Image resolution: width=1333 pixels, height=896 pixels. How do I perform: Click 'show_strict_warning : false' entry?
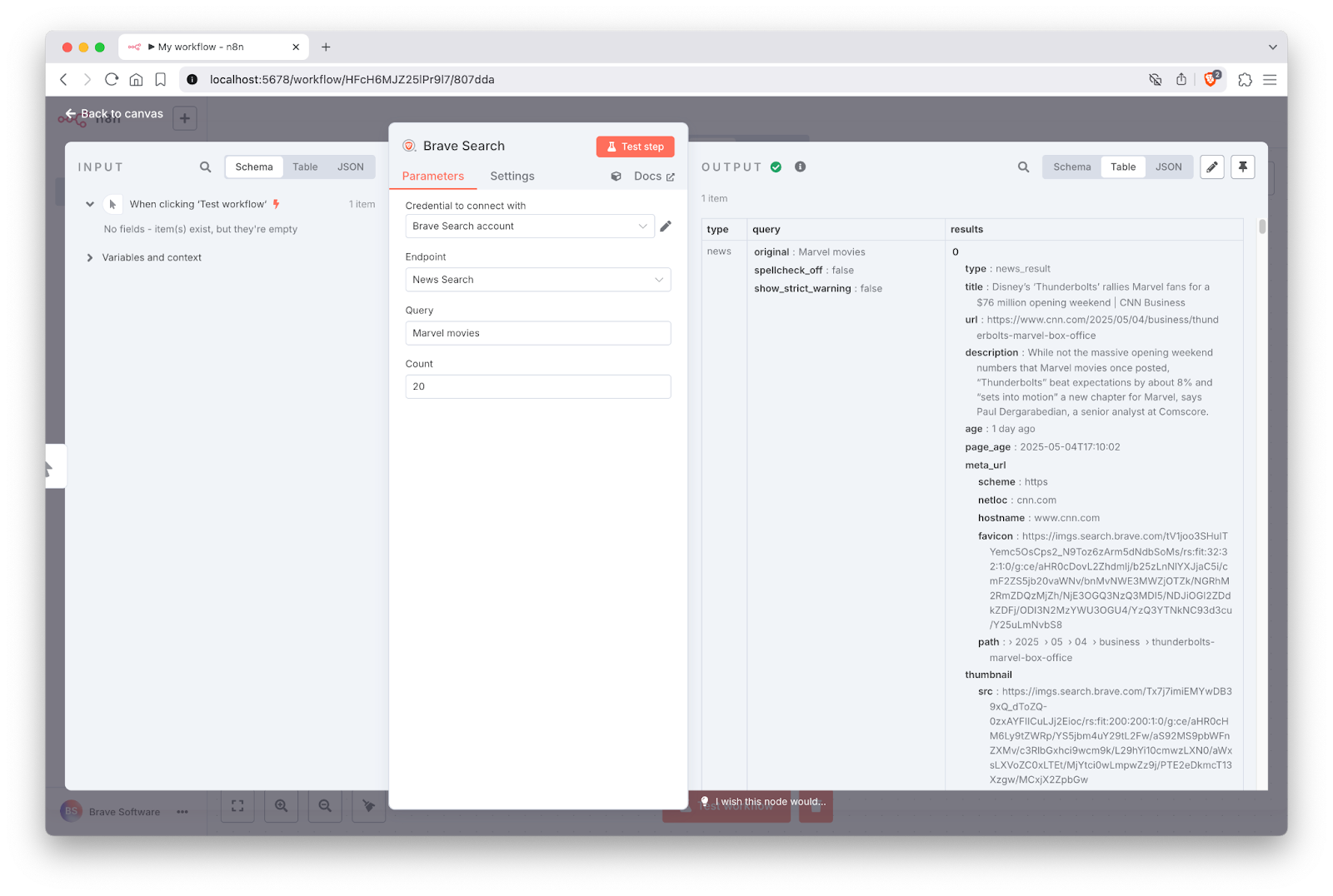point(818,289)
